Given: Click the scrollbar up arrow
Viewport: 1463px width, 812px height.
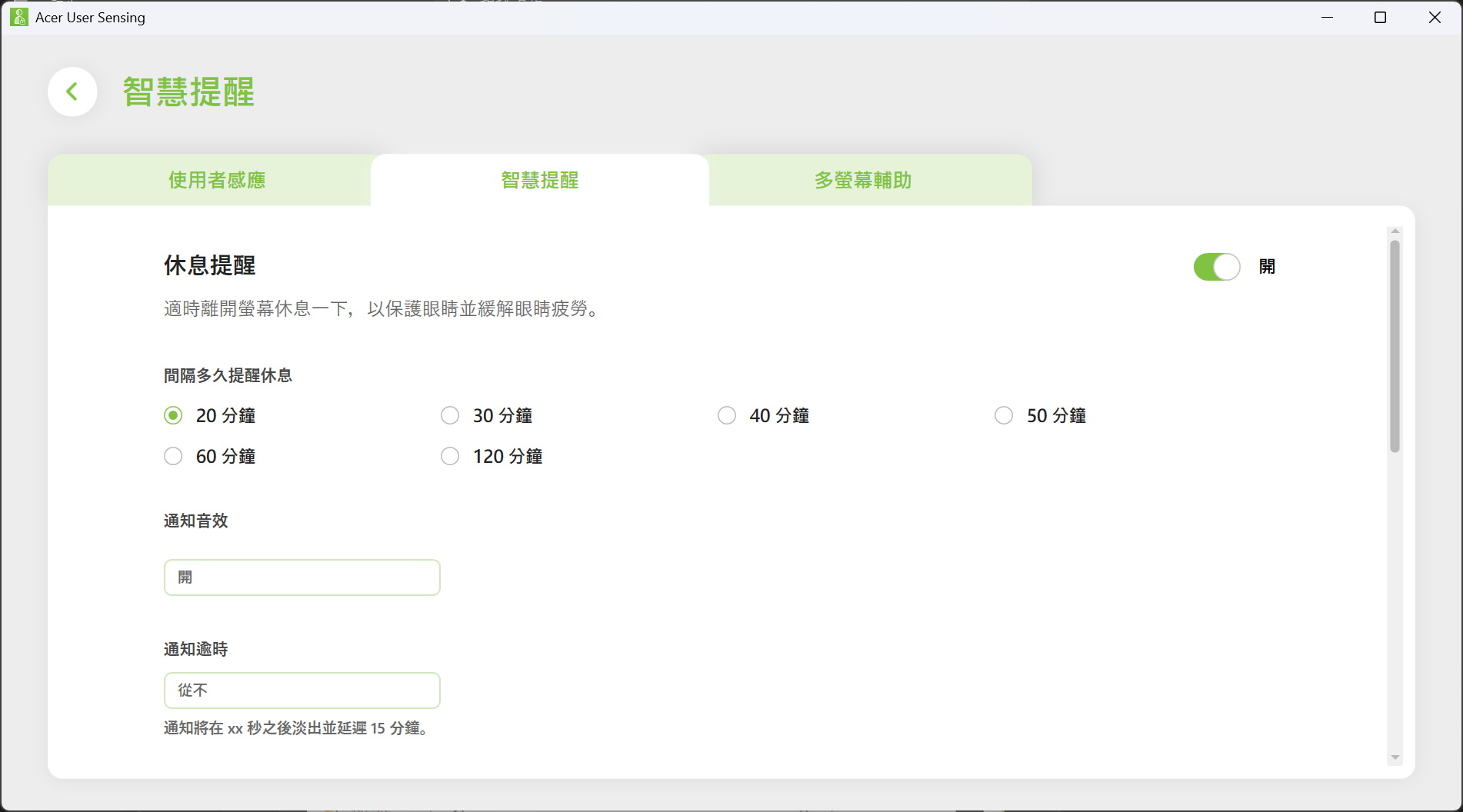Looking at the screenshot, I should pos(1395,231).
